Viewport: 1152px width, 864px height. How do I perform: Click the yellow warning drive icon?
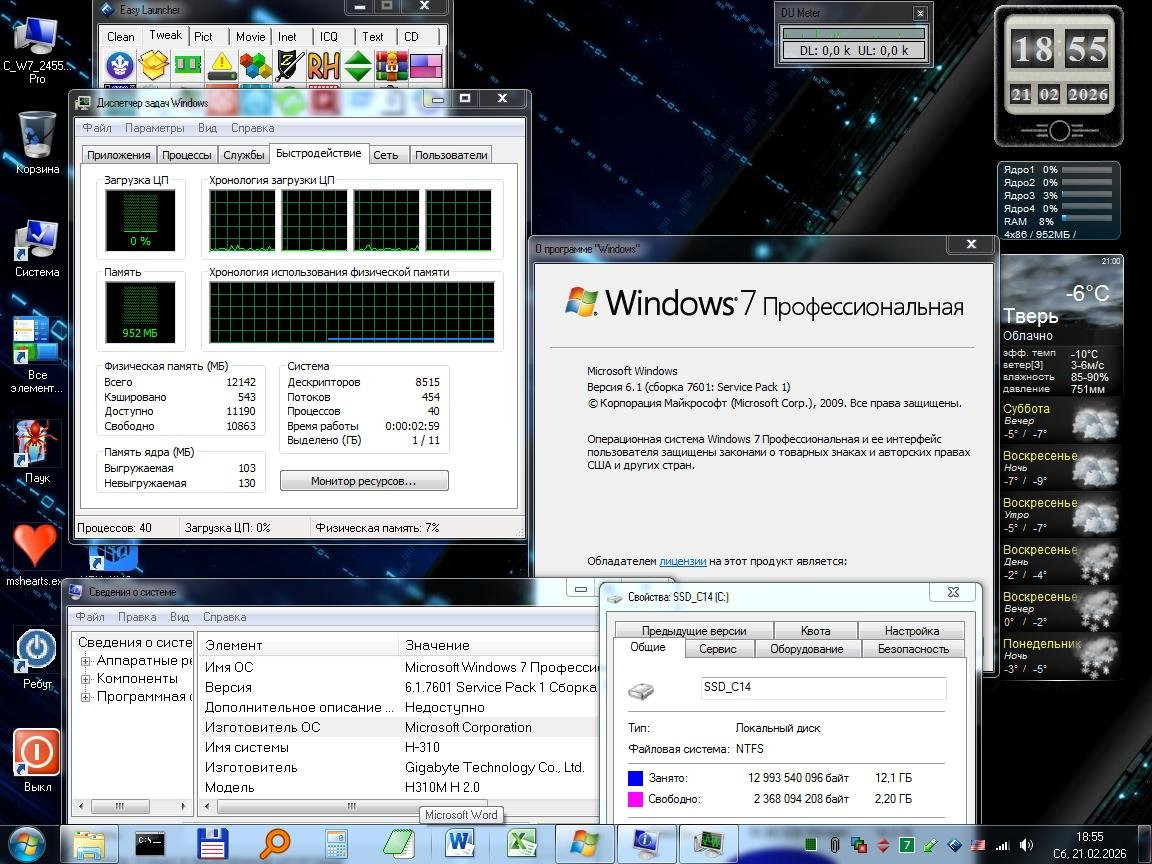[221, 67]
